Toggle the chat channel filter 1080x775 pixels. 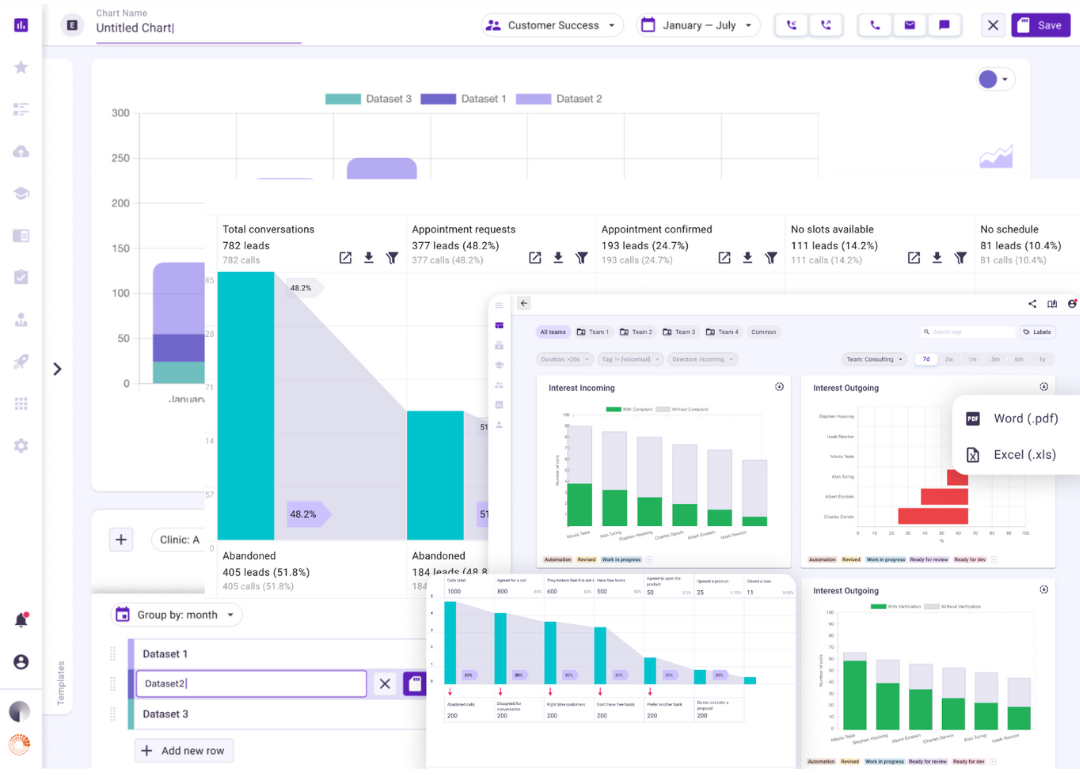[944, 25]
